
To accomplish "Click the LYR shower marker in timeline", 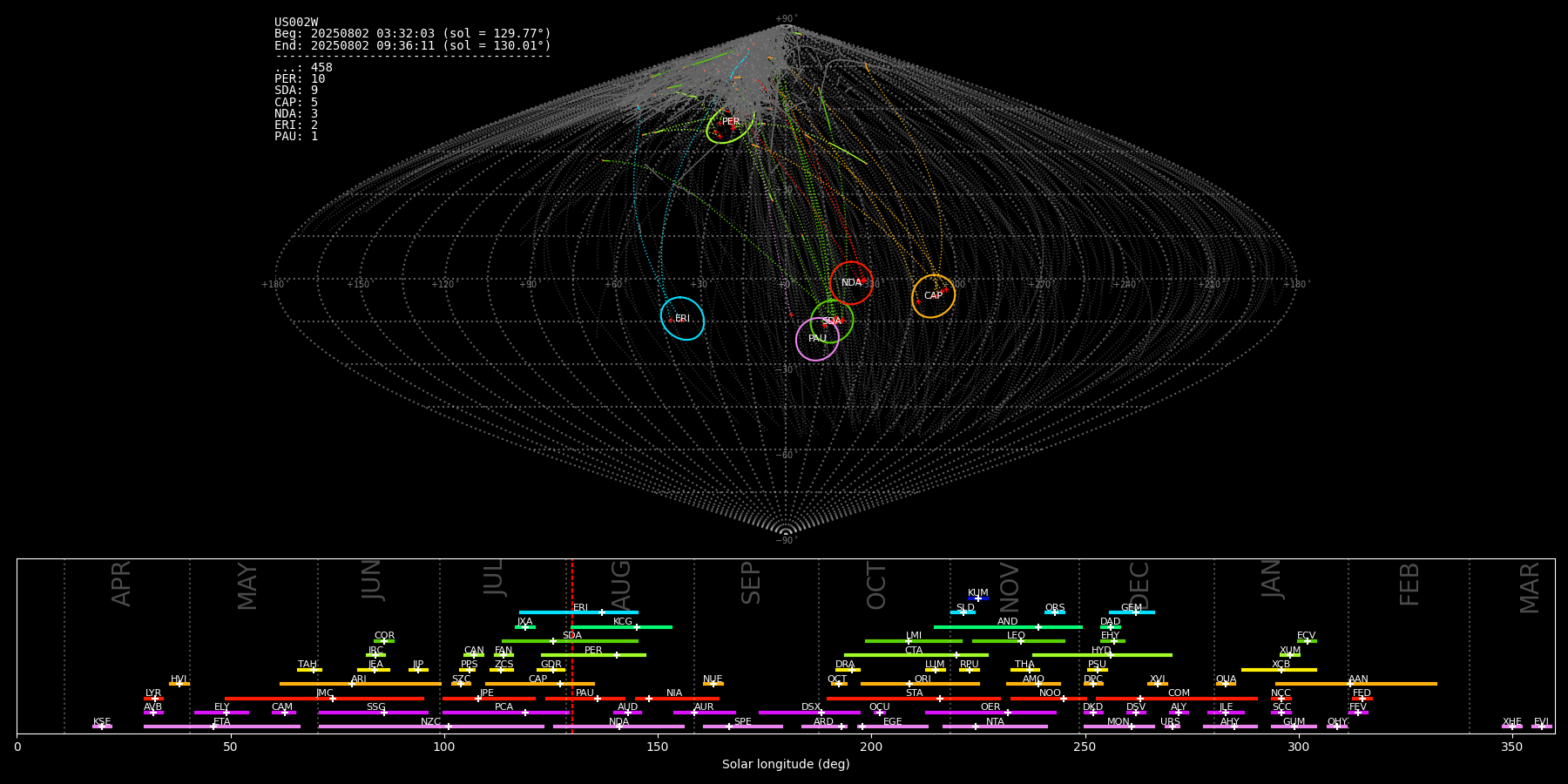I will [x=153, y=699].
